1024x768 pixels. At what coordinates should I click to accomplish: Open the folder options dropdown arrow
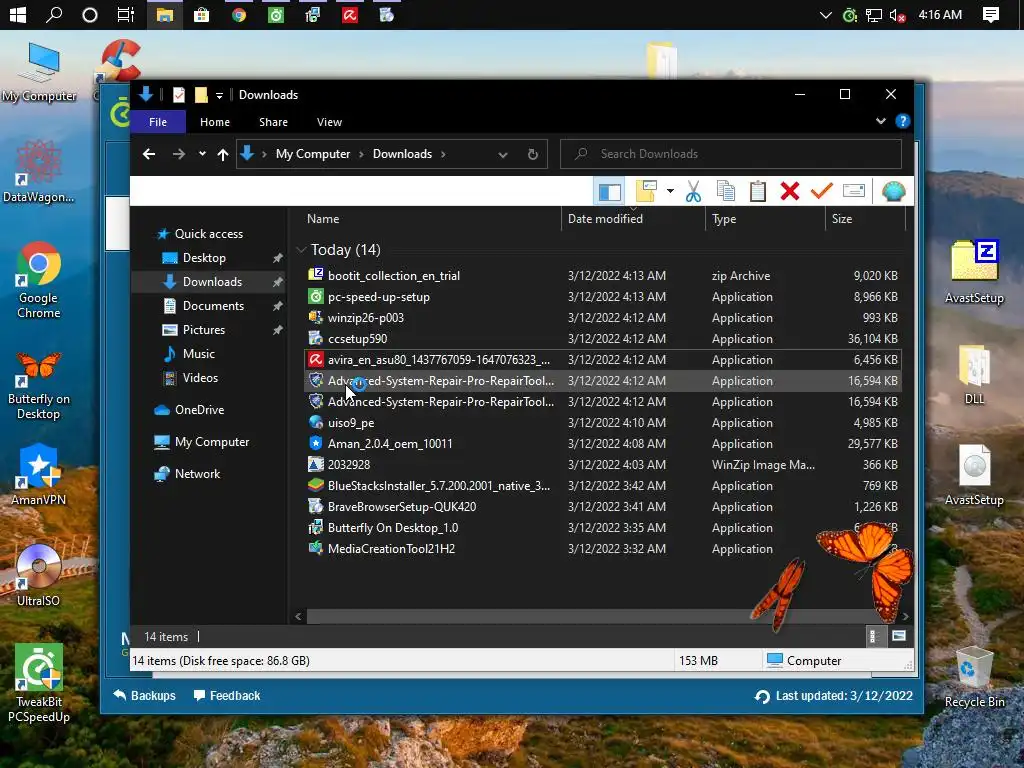pyautogui.click(x=670, y=191)
